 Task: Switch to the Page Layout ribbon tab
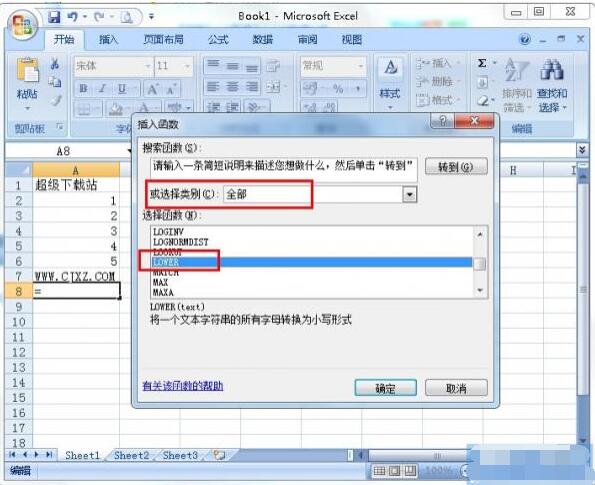pyautogui.click(x=163, y=39)
